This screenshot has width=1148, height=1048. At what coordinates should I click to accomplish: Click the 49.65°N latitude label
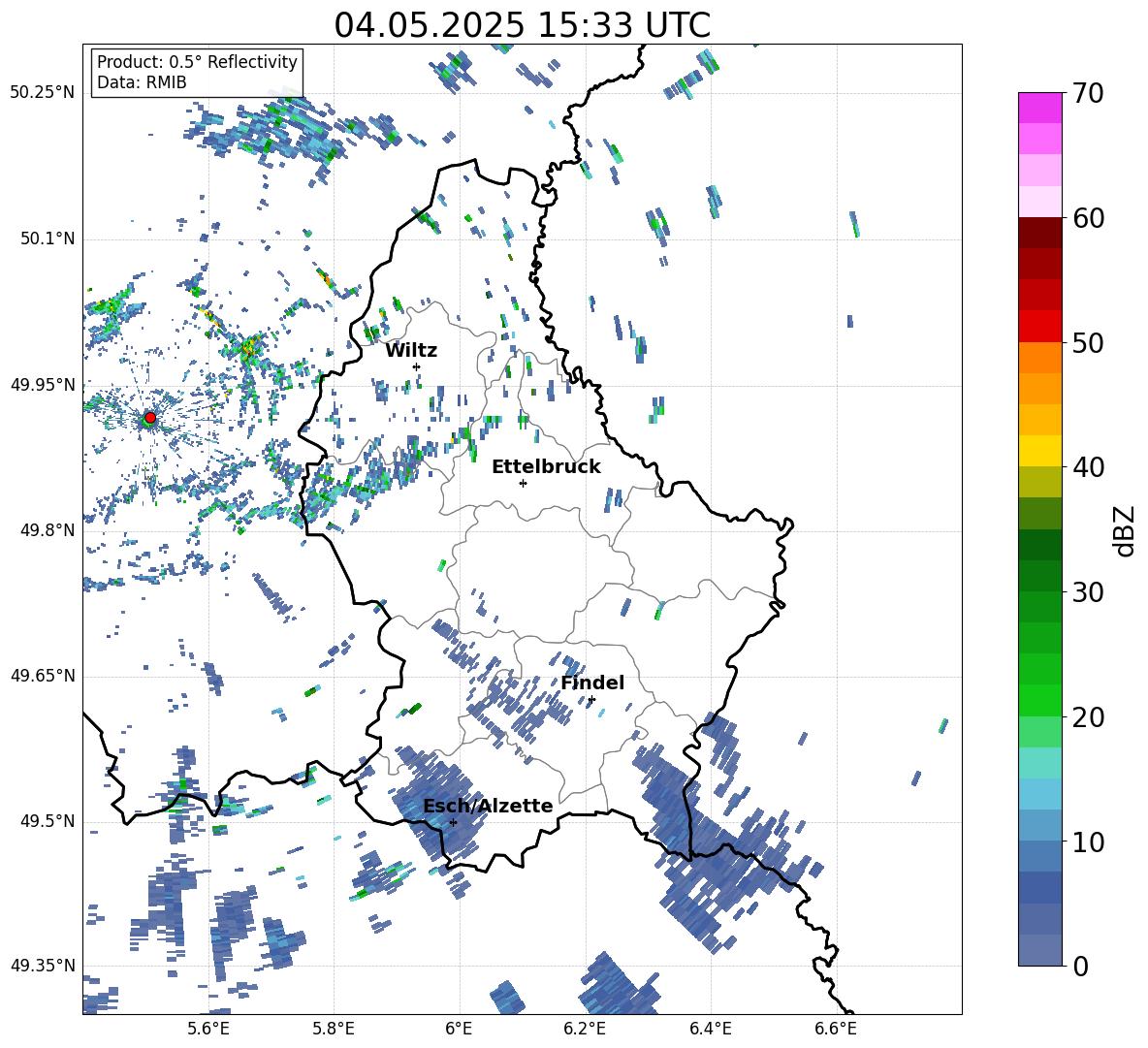pos(43,676)
